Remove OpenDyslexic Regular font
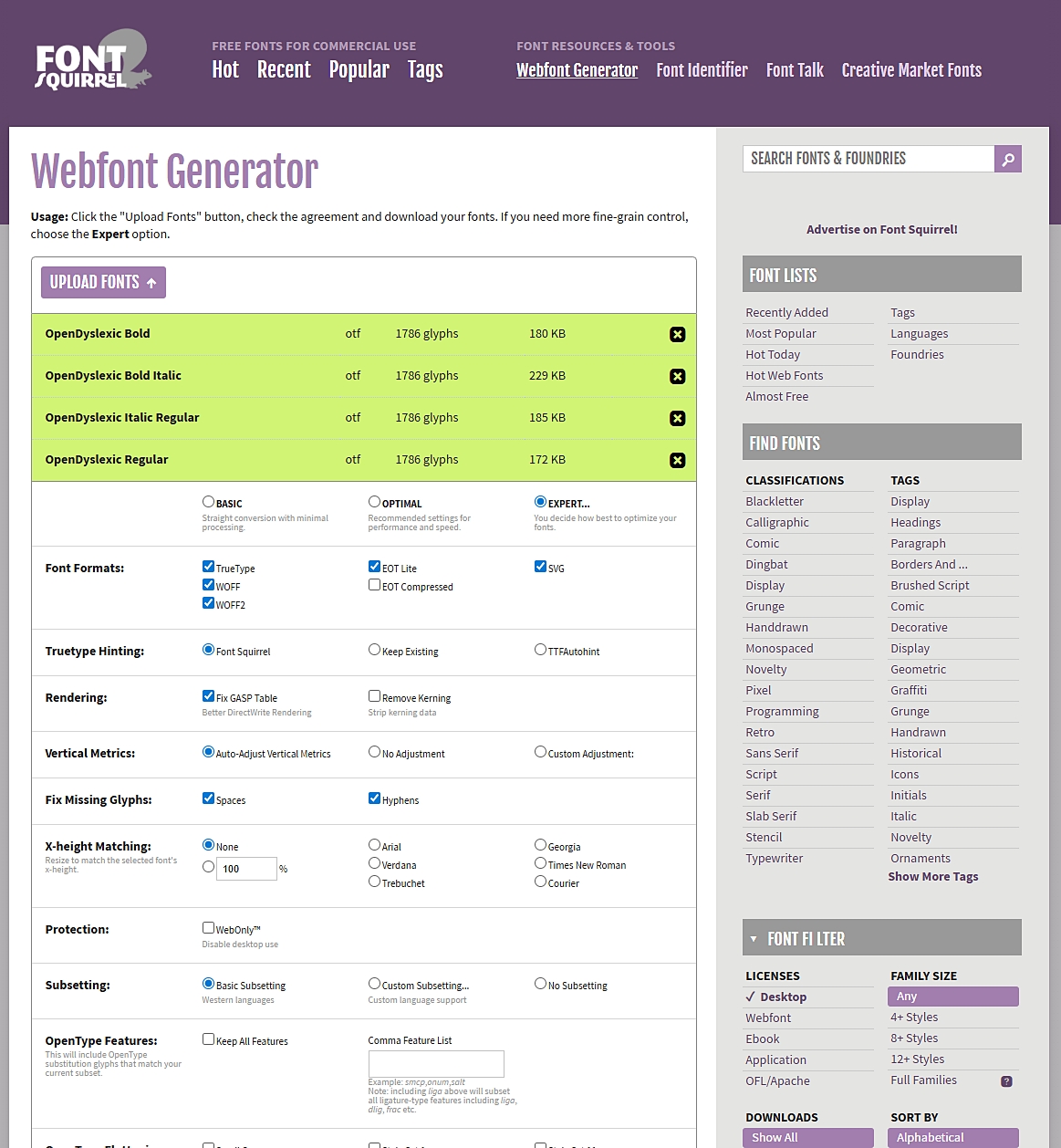 click(678, 460)
